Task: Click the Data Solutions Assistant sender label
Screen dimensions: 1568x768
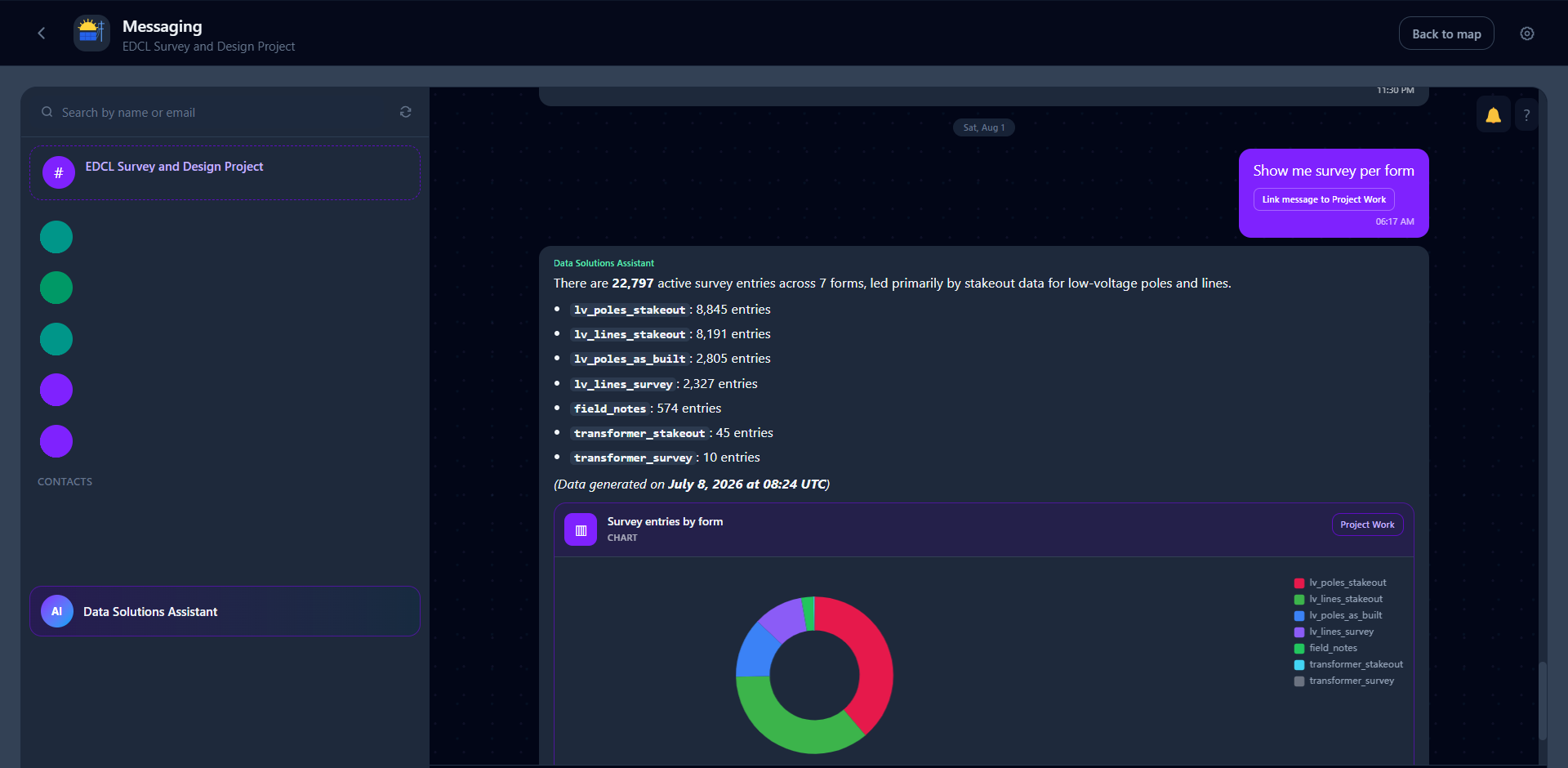Action: (x=604, y=263)
